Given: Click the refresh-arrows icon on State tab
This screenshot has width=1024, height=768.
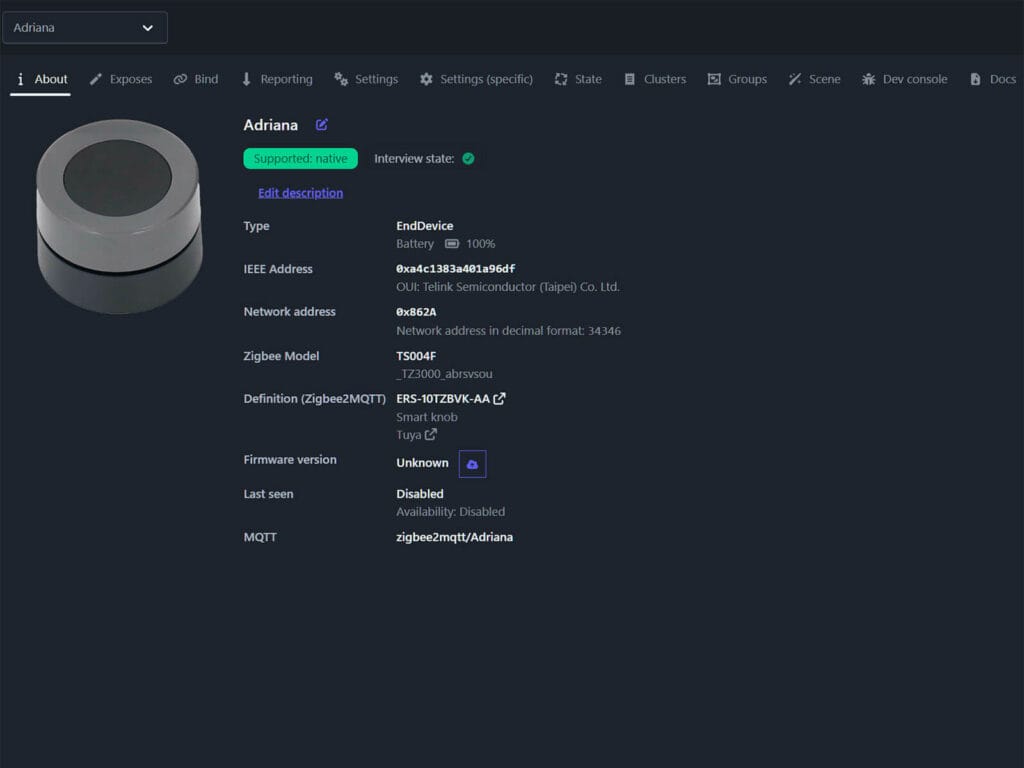Looking at the screenshot, I should click(x=561, y=79).
